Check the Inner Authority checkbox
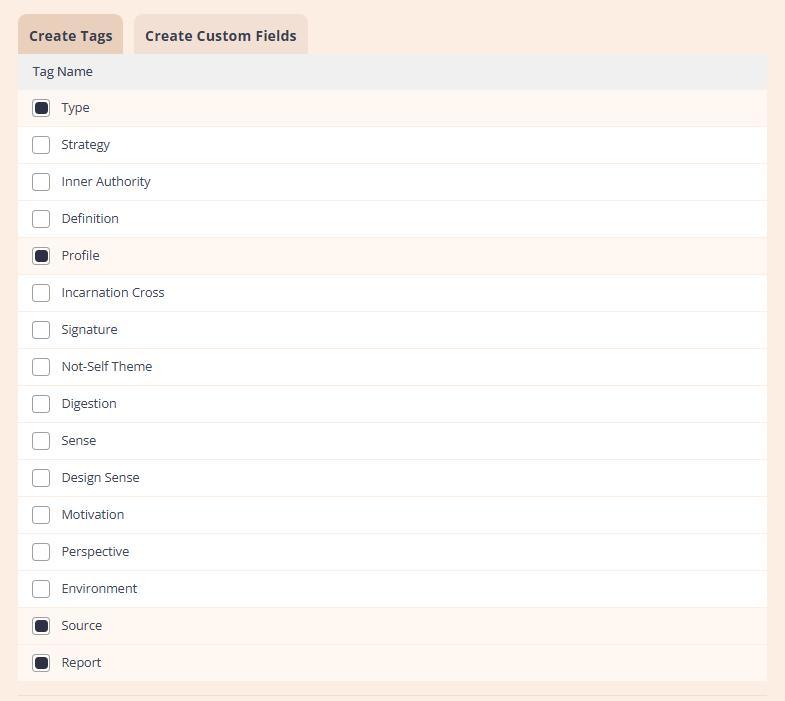This screenshot has width=785, height=701. pos(41,182)
